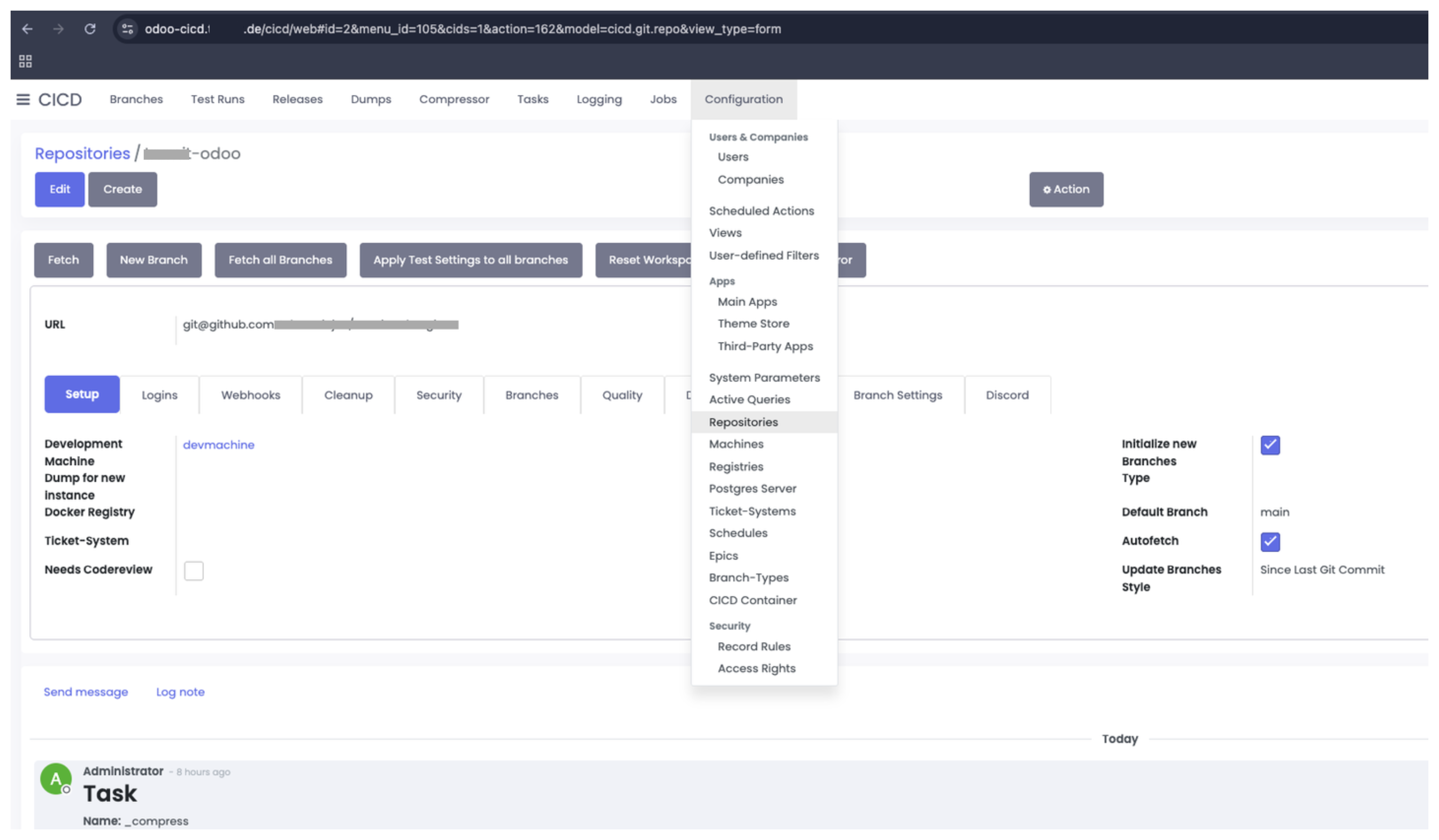Click the Edit button

tap(59, 189)
